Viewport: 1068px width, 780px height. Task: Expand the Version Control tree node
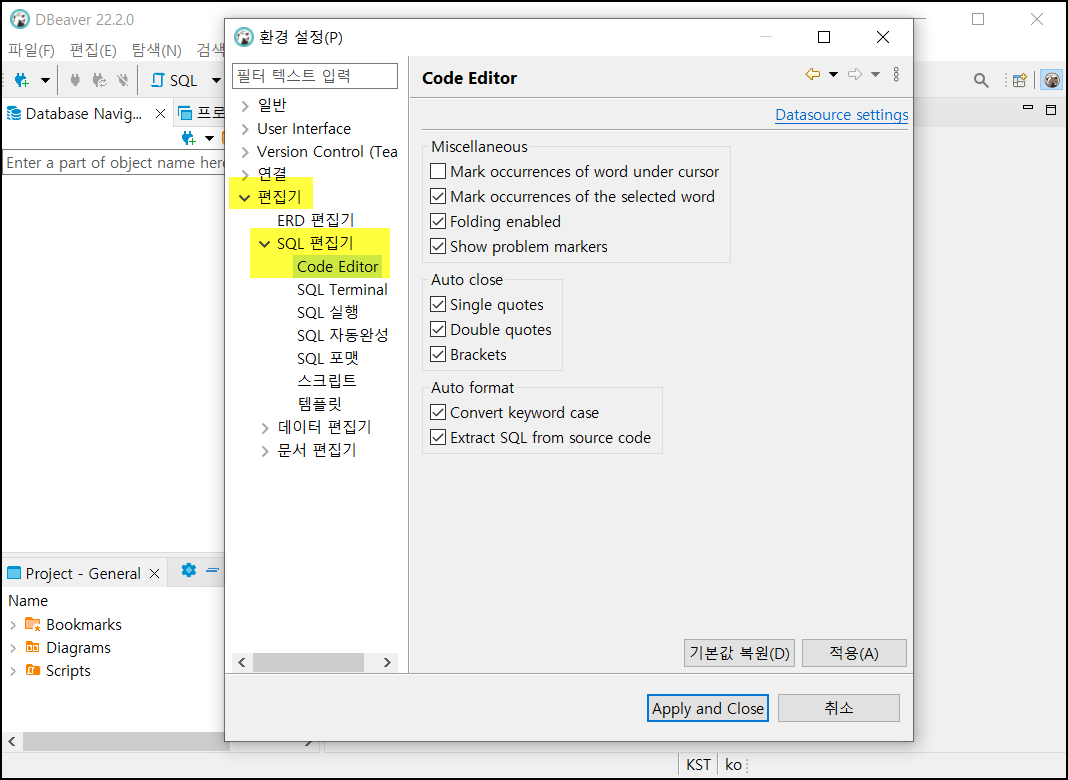click(x=245, y=152)
